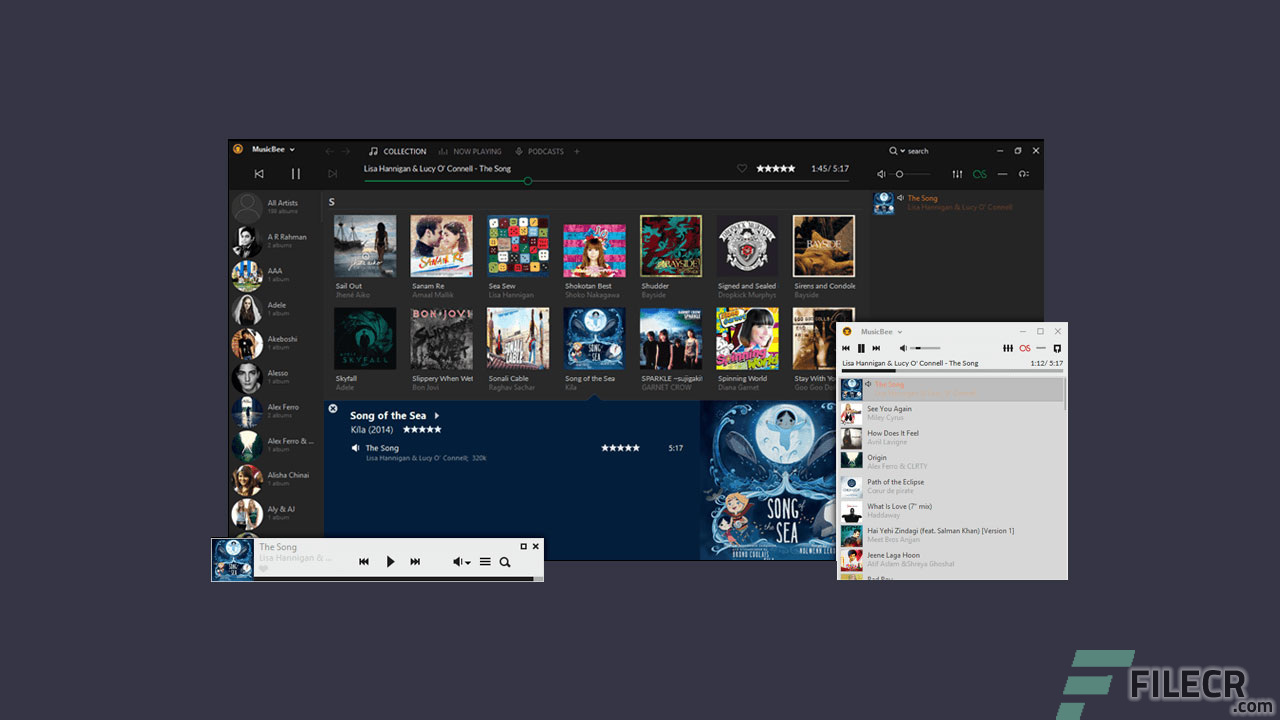Image resolution: width=1280 pixels, height=720 pixels.
Task: Open the Sanam Re album cover
Action: [442, 246]
